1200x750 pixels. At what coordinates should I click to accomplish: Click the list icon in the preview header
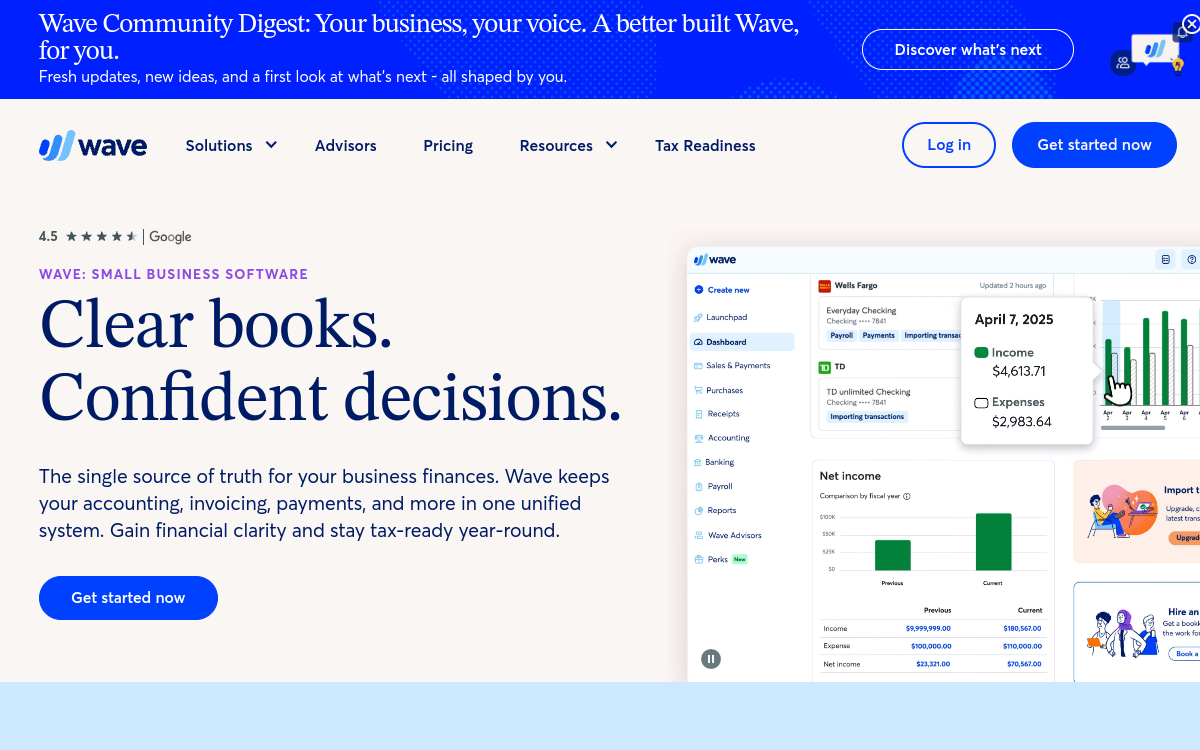click(1165, 260)
